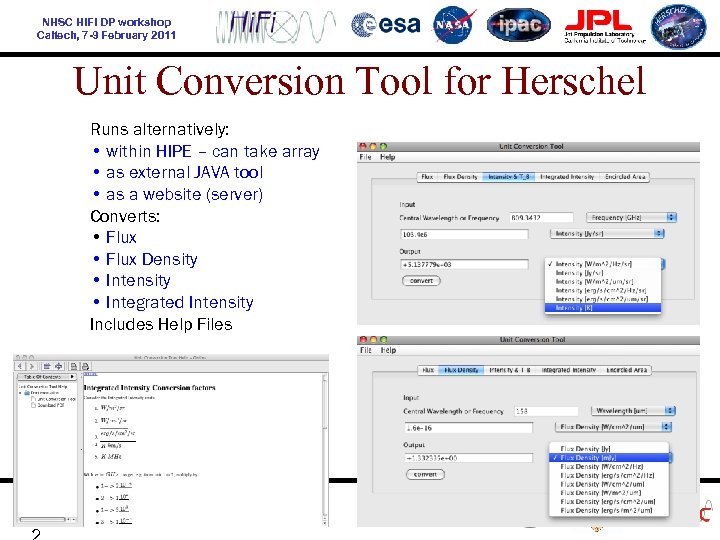Click the forward arrow in Help window toolbar
720x540 pixels.
pos(31,366)
